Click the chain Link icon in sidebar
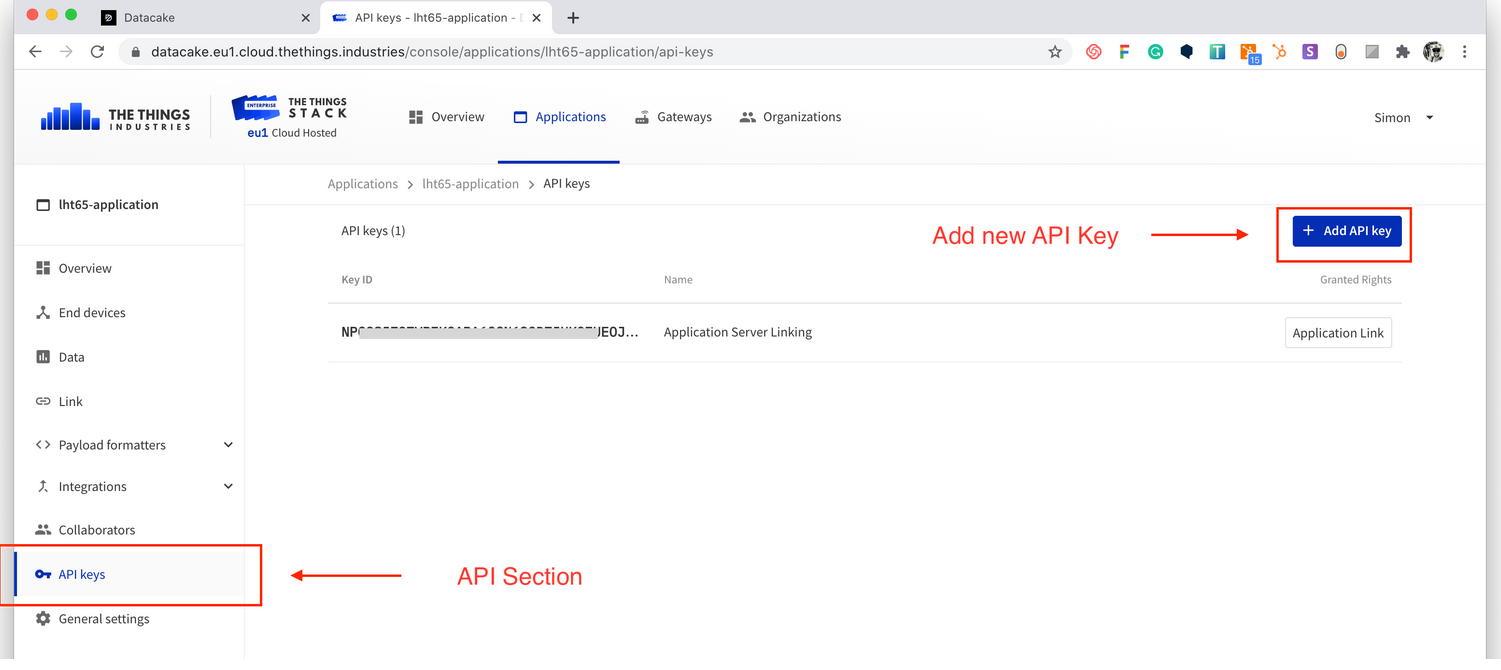 [43, 401]
